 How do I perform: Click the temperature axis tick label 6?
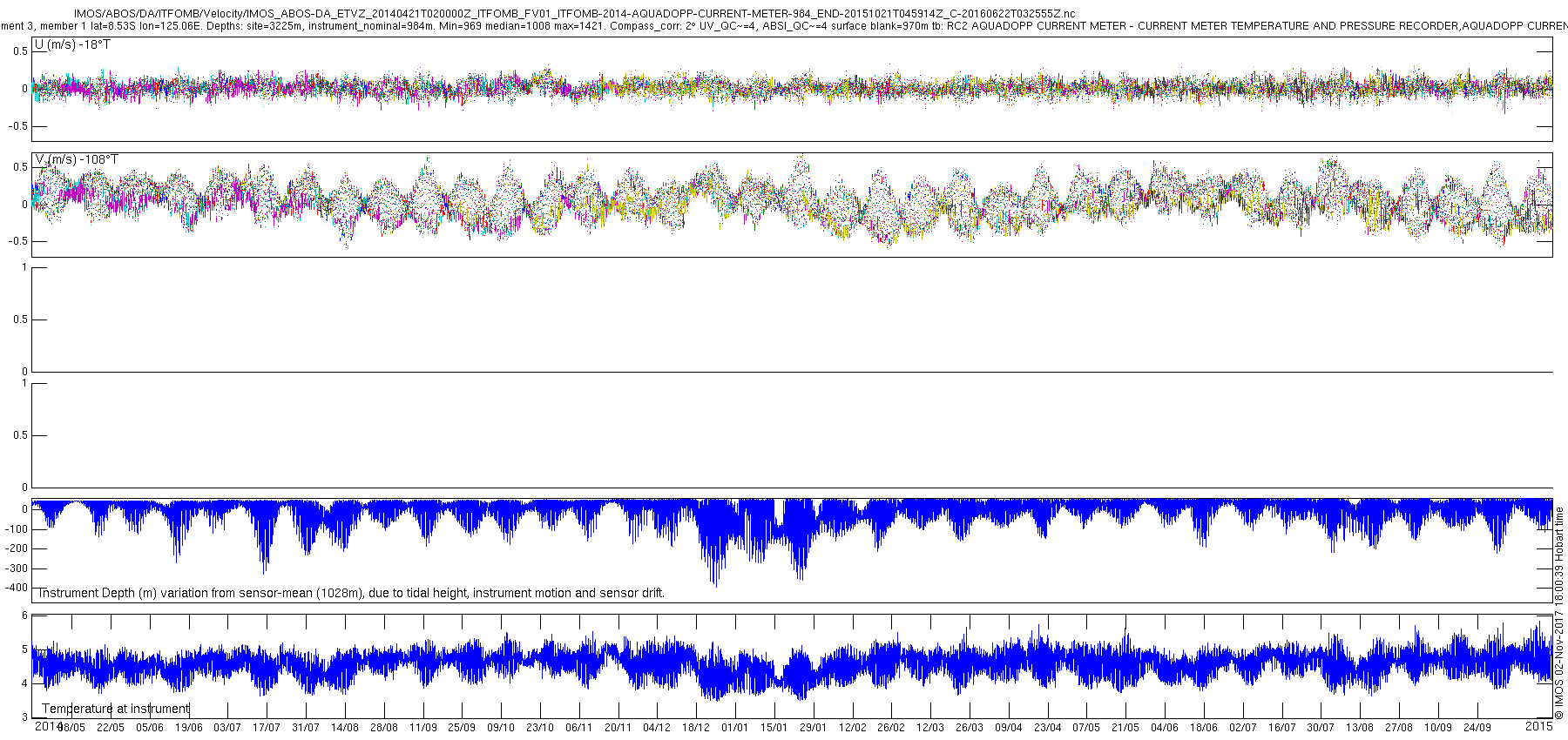[x=24, y=616]
